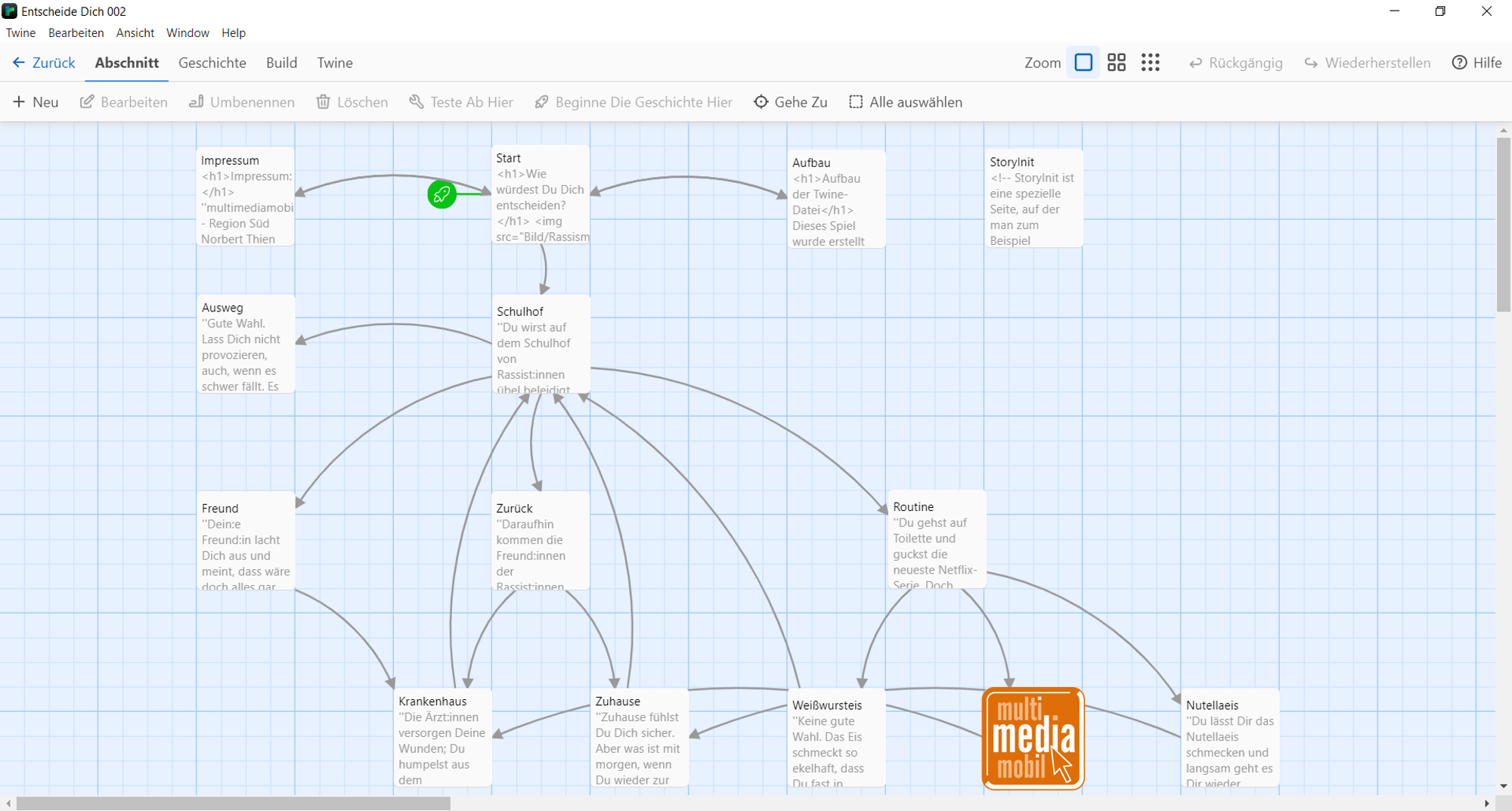This screenshot has width=1512, height=811.
Task: Click the scroll-down arrow of vertical scrollbar
Action: (1504, 786)
